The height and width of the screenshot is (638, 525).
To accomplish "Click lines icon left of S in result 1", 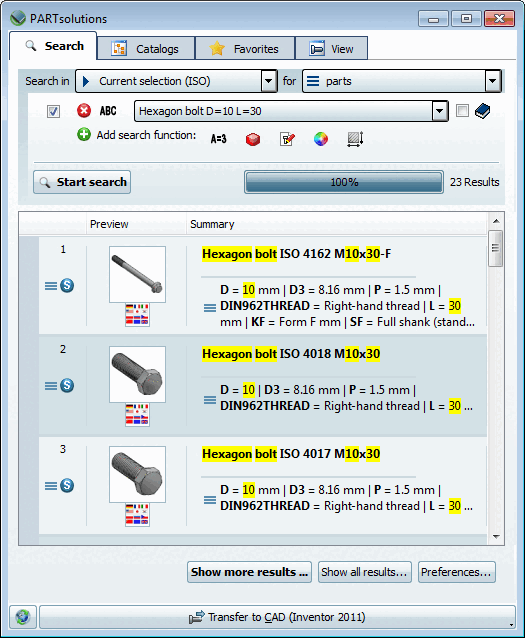I will (x=51, y=286).
